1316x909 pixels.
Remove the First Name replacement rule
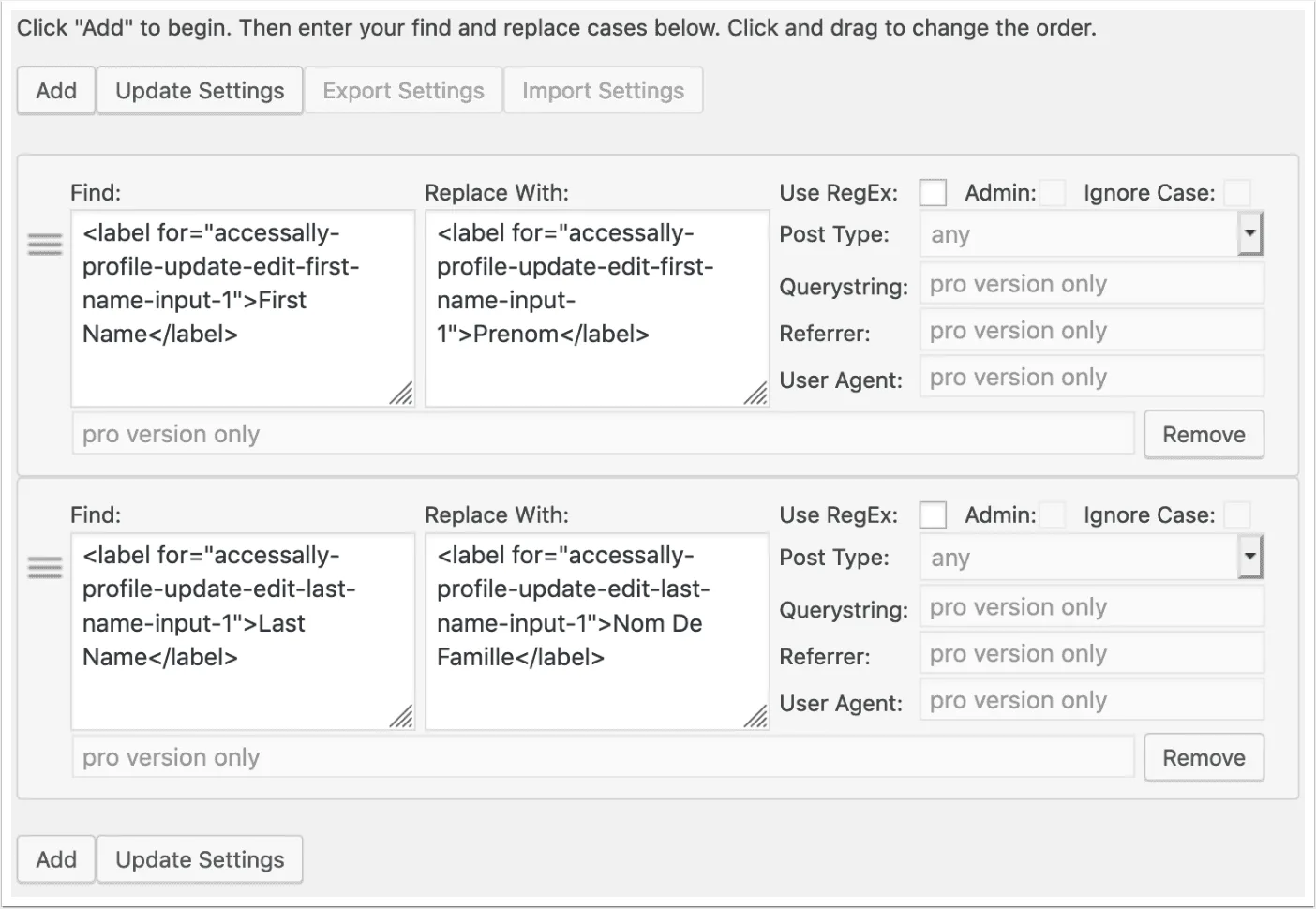[1204, 435]
